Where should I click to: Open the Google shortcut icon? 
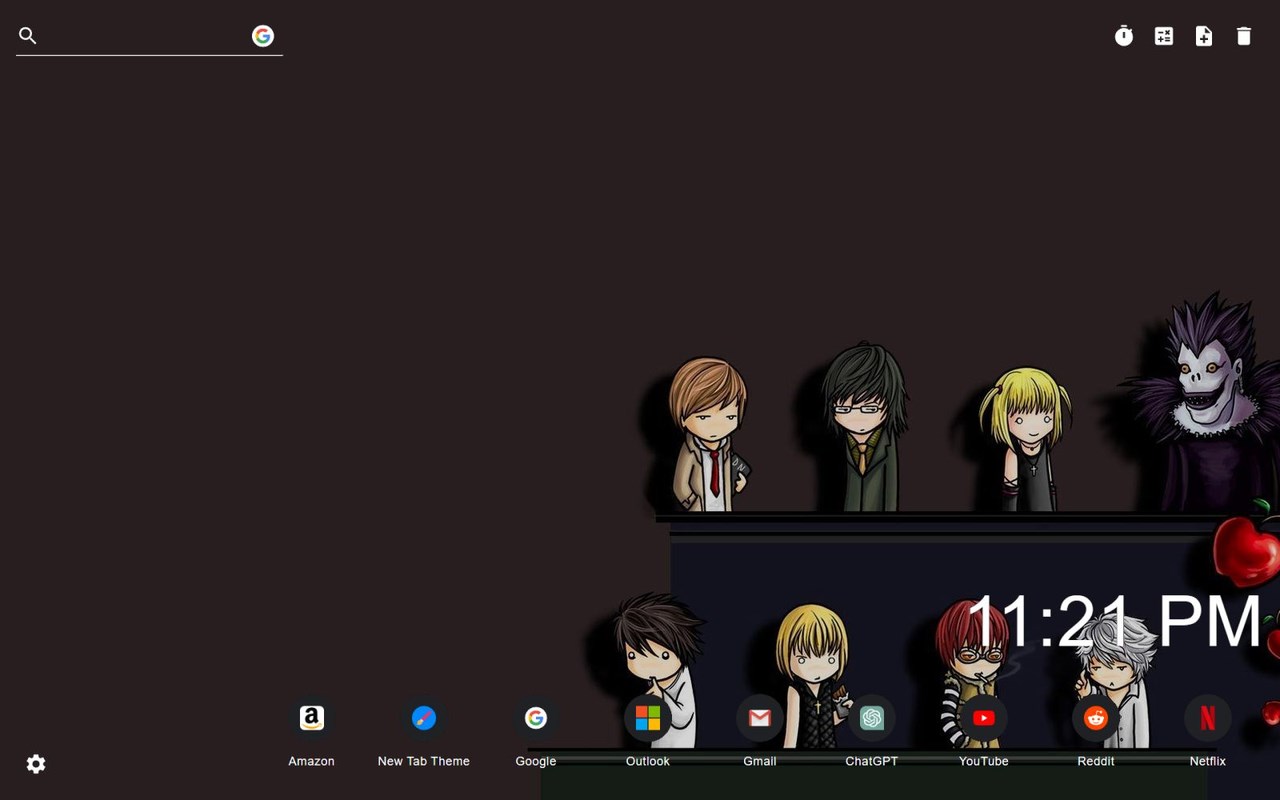(x=536, y=718)
